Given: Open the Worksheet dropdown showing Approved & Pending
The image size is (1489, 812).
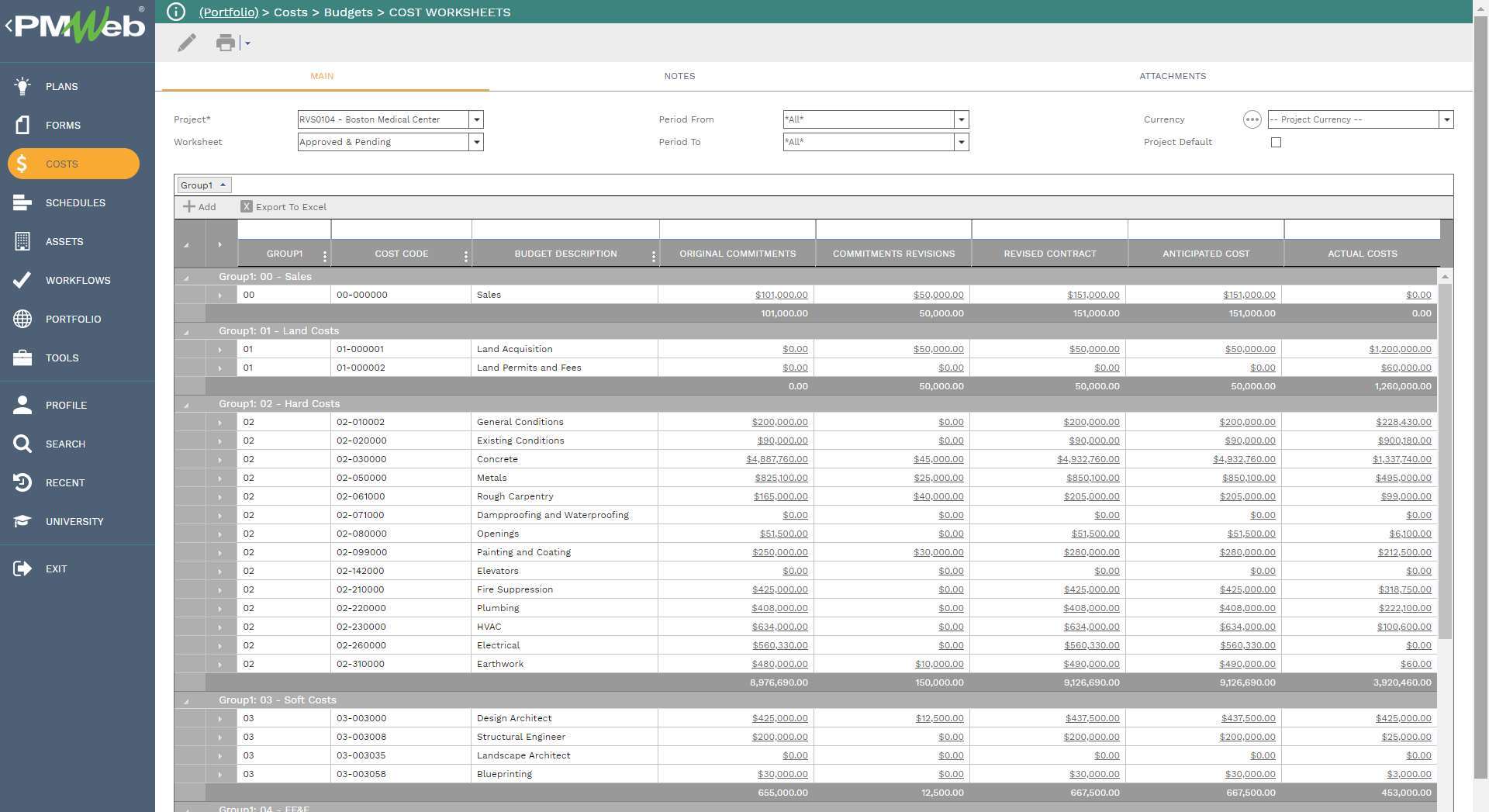Looking at the screenshot, I should click(x=476, y=142).
